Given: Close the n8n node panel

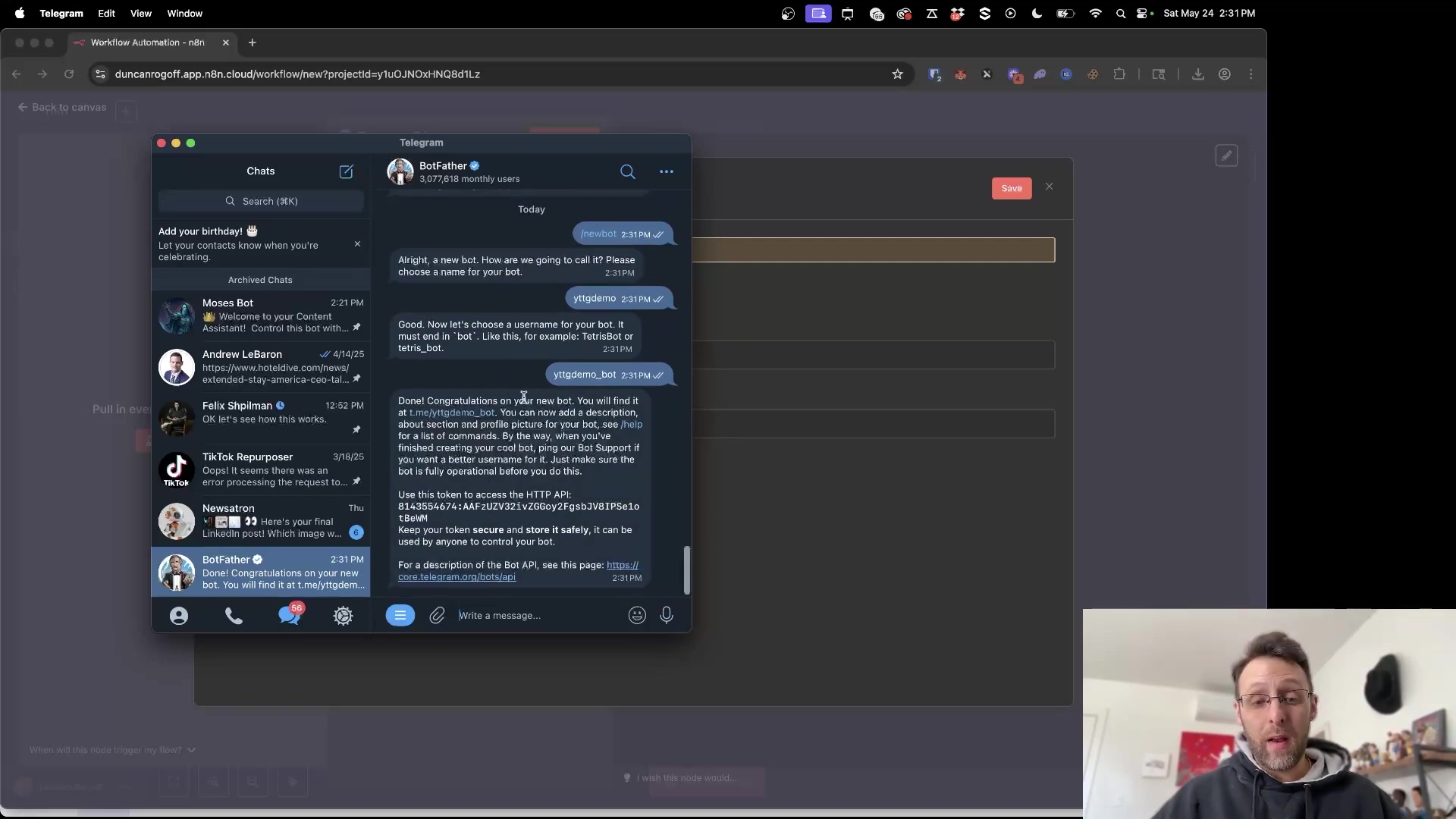Looking at the screenshot, I should click(x=1049, y=187).
